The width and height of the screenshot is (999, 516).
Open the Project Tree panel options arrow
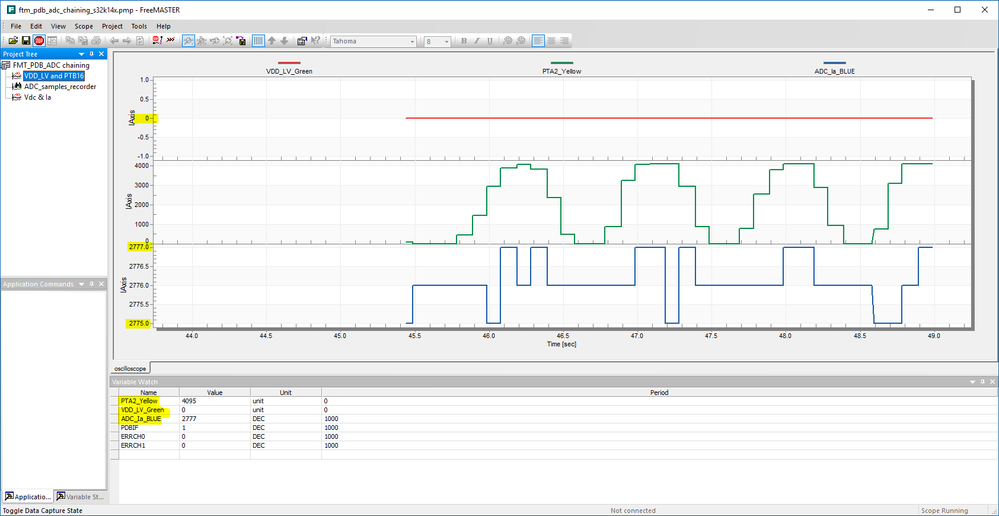point(82,54)
